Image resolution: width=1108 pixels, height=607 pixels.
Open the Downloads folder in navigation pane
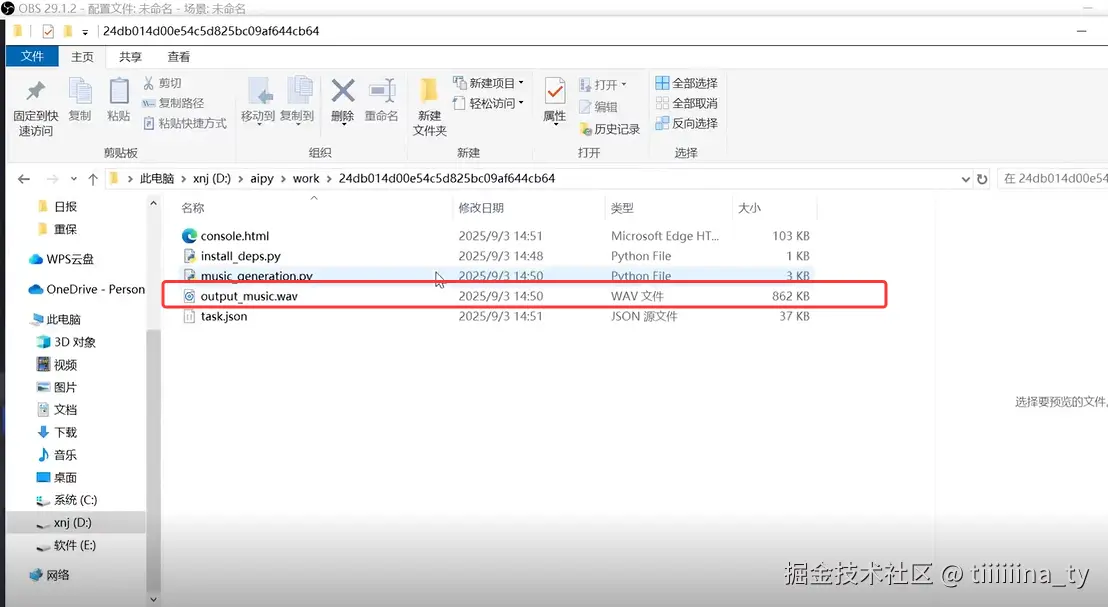click(57, 432)
